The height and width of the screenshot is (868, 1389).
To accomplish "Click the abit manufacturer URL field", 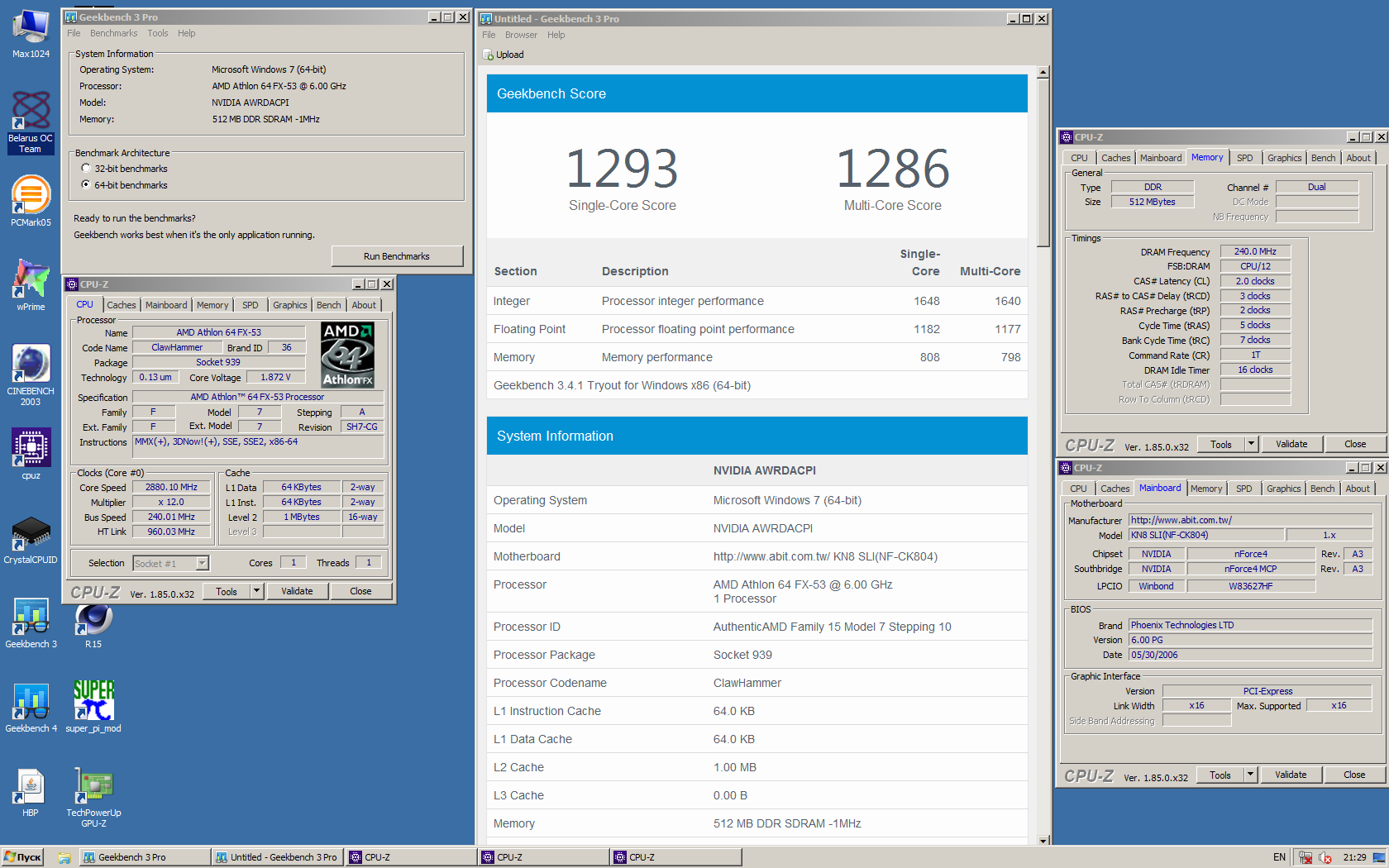I will (x=1250, y=520).
